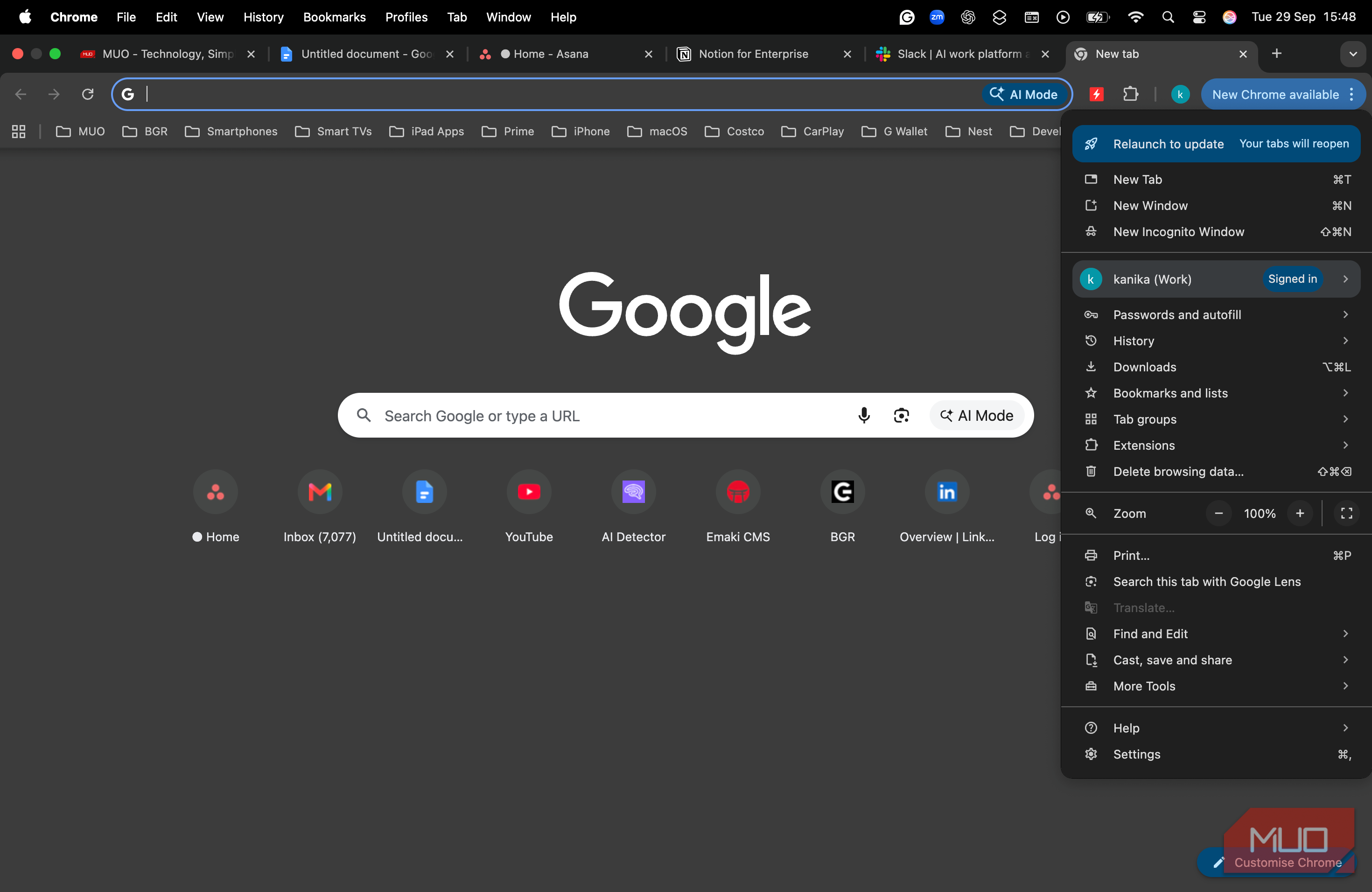Click Customise Chrome button
1372x892 pixels.
(1277, 862)
